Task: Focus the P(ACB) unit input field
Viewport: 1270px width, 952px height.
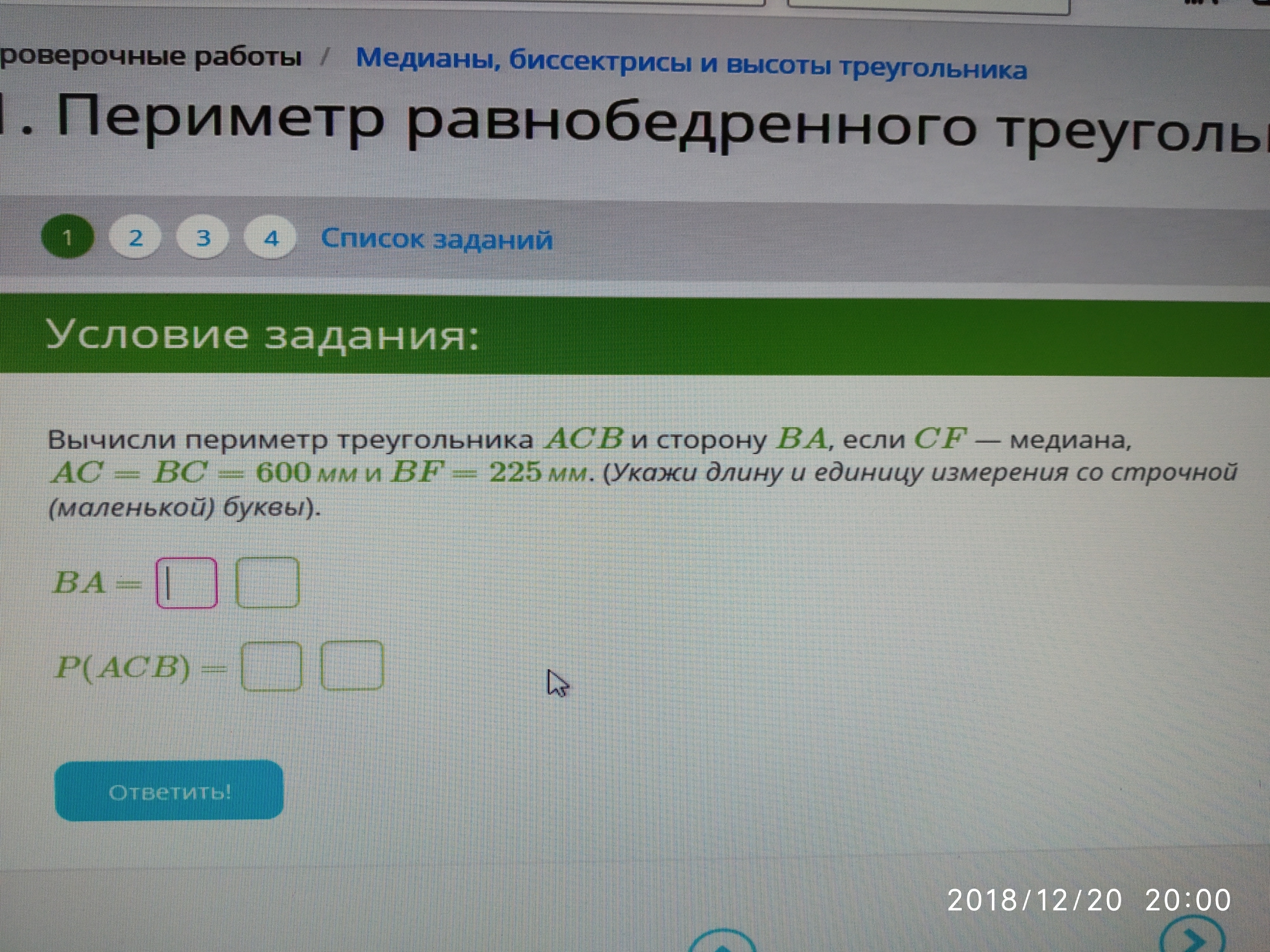Action: [x=352, y=666]
